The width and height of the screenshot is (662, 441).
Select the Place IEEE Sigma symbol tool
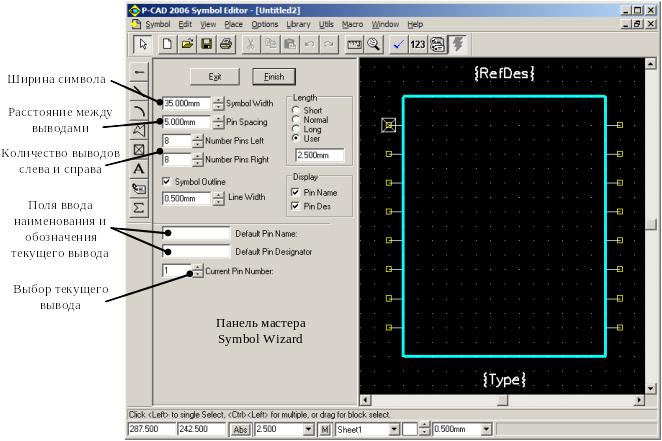pyautogui.click(x=139, y=208)
